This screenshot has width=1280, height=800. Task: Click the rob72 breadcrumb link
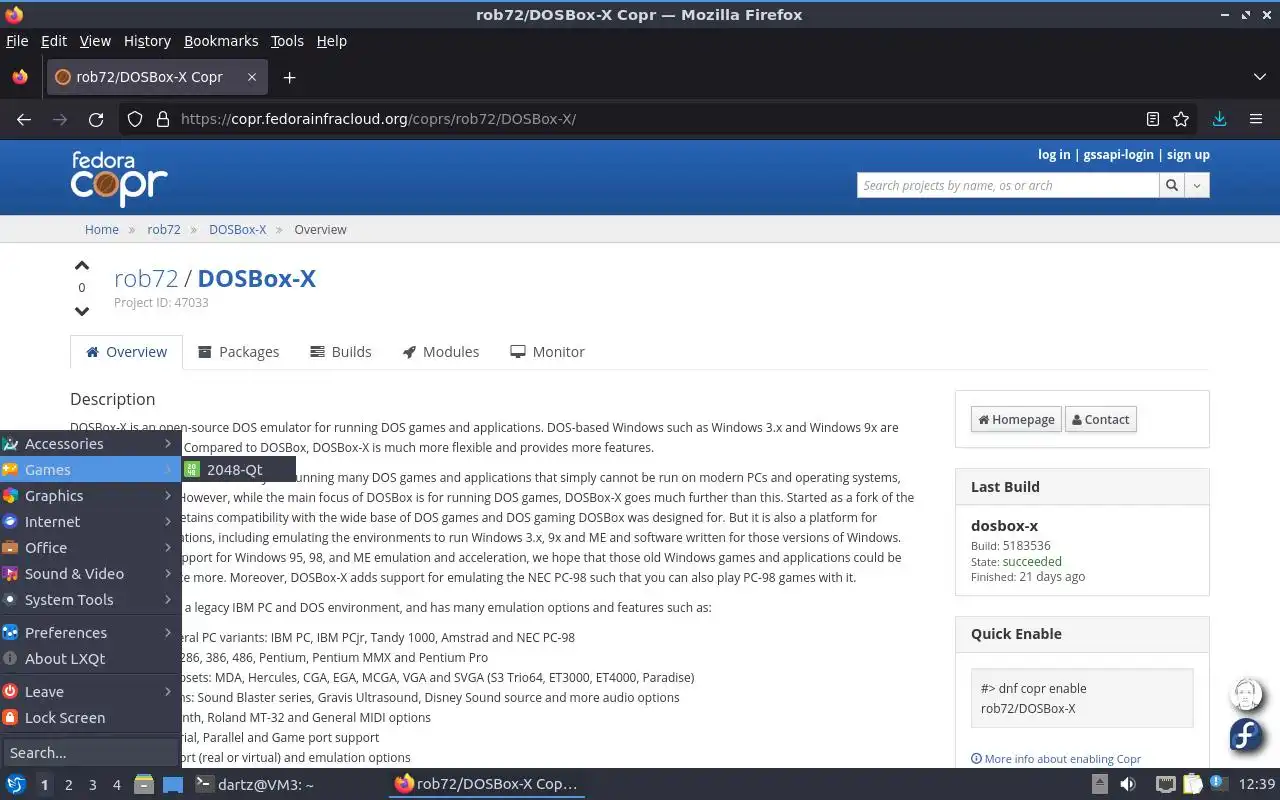point(164,229)
